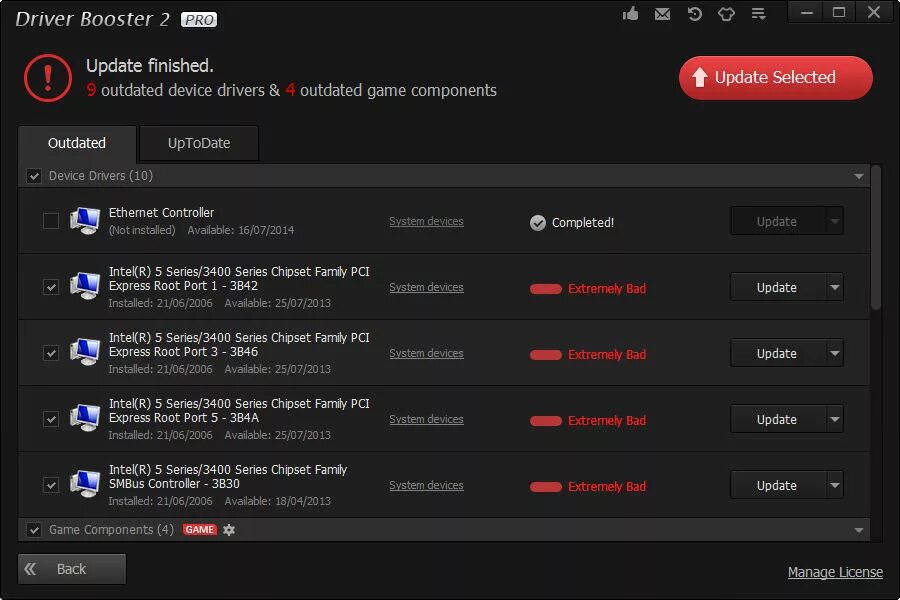900x600 pixels.
Task: Open the main menu lines icon
Action: coord(758,14)
